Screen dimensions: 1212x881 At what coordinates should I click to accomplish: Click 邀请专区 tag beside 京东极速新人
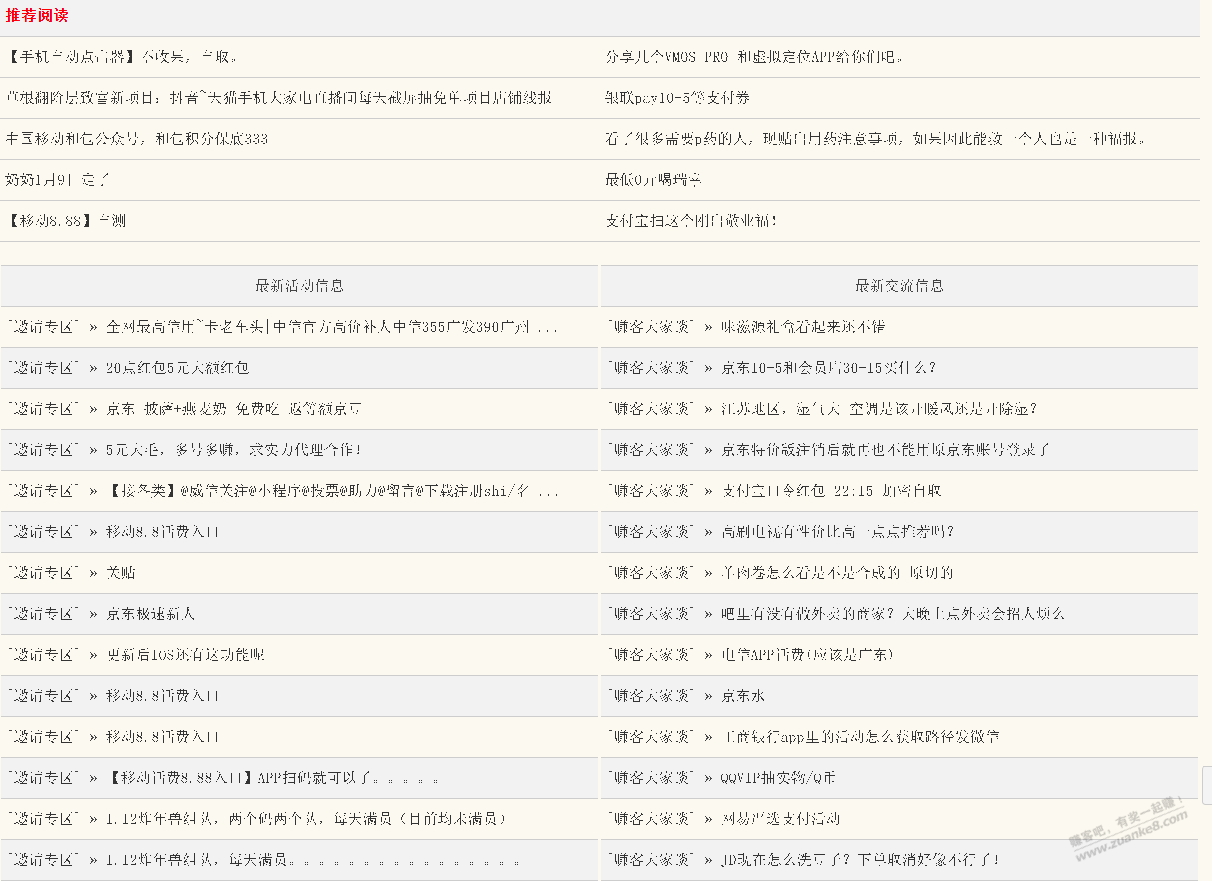coord(42,614)
